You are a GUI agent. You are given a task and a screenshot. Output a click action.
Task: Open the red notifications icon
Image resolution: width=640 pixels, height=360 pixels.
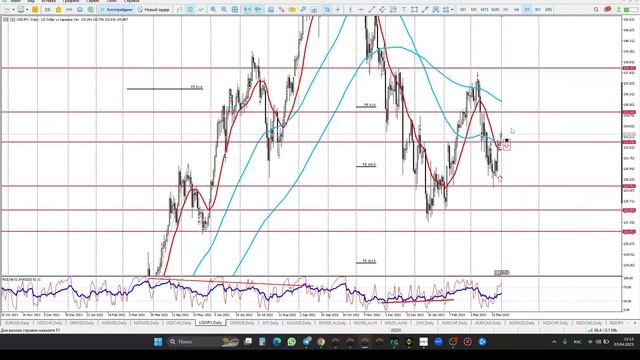607,9
